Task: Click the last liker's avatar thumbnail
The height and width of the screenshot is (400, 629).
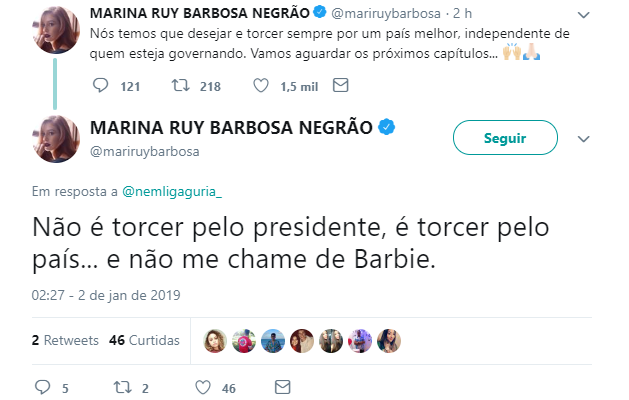Action: tap(390, 340)
